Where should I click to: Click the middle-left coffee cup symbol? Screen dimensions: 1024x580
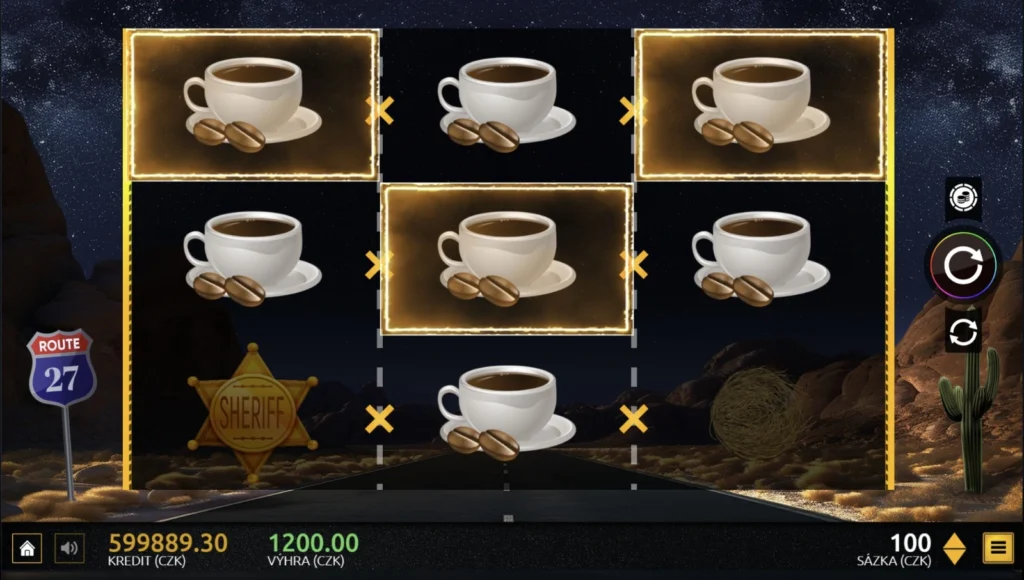tap(253, 259)
